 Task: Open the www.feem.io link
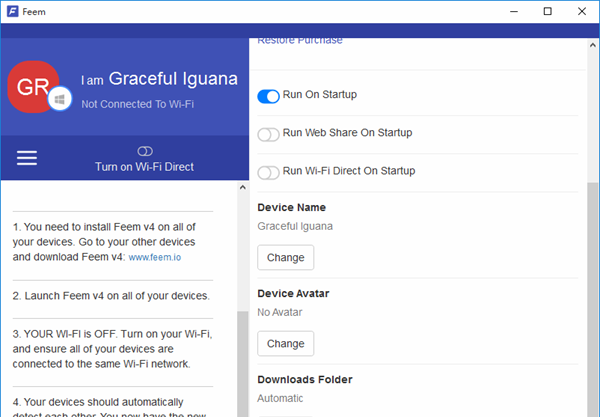(155, 257)
